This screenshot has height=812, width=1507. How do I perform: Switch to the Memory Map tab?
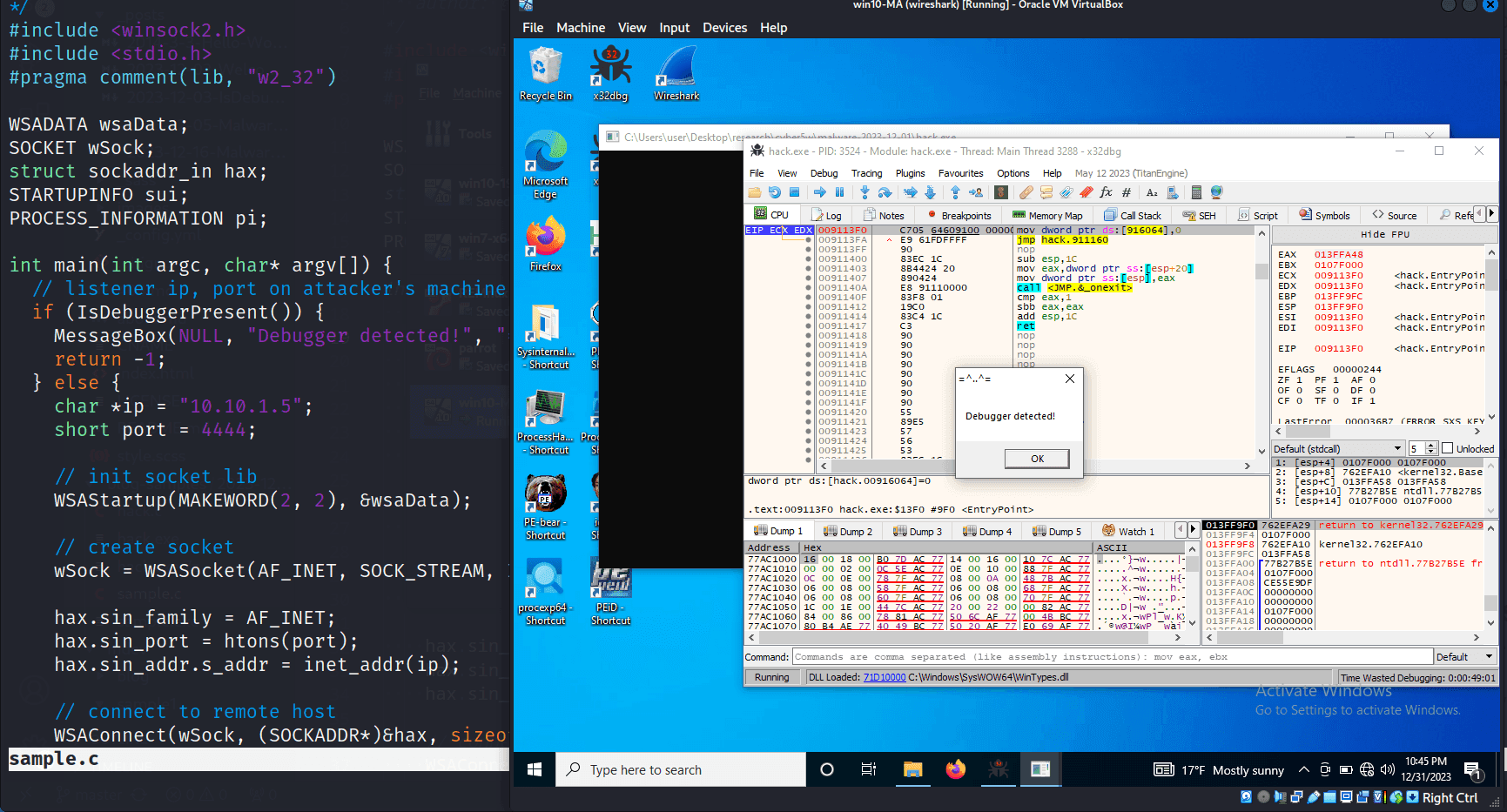(x=1048, y=214)
